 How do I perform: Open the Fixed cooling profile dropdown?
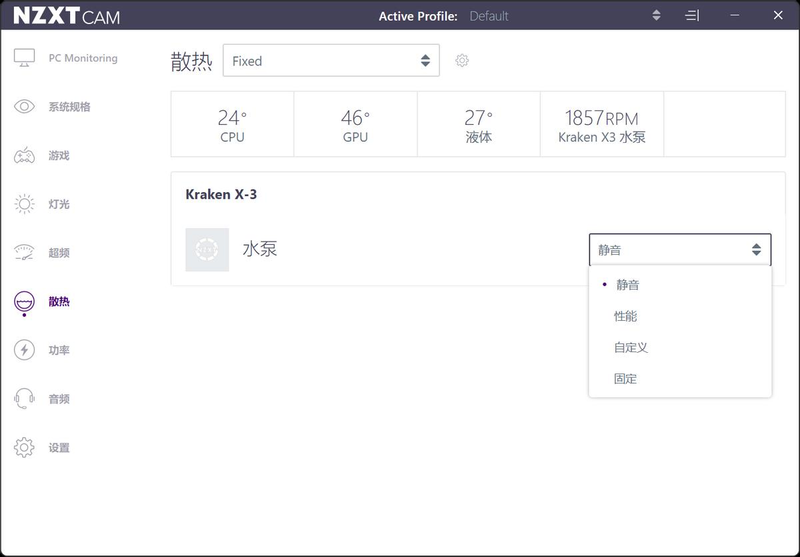pos(330,61)
